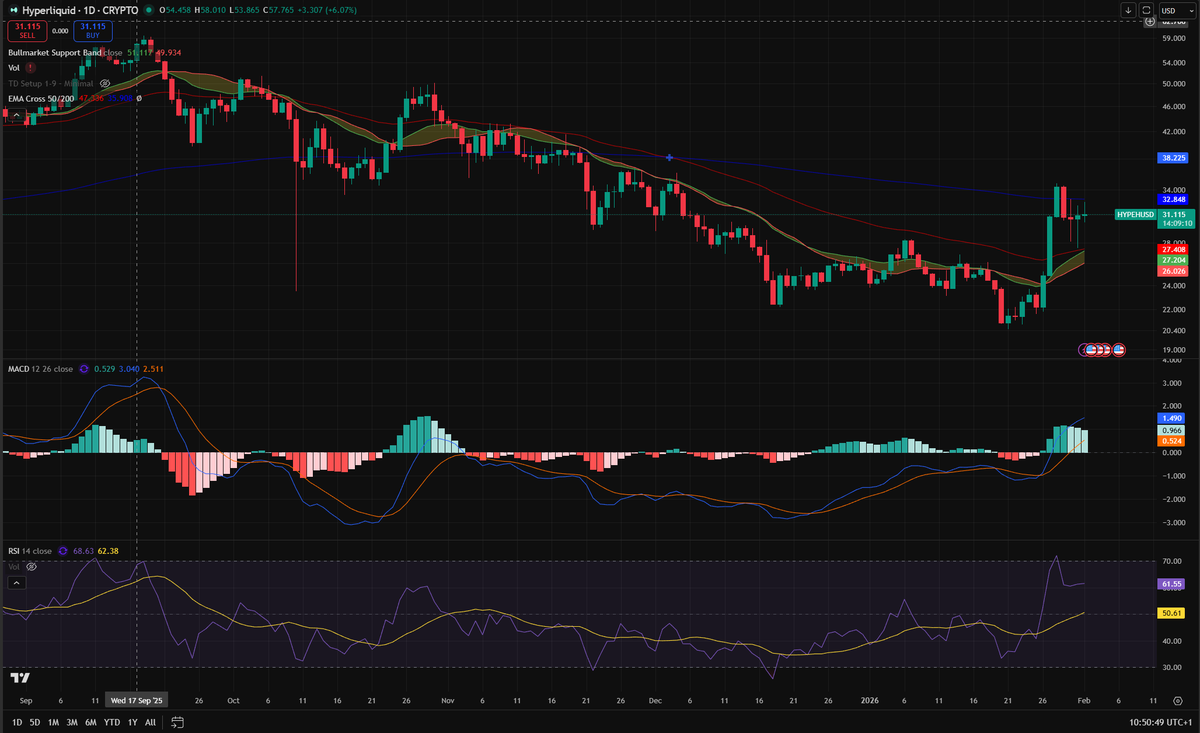Screen dimensions: 1200x733
Task: Open RSI settings via its gear icon
Action: pos(63,551)
